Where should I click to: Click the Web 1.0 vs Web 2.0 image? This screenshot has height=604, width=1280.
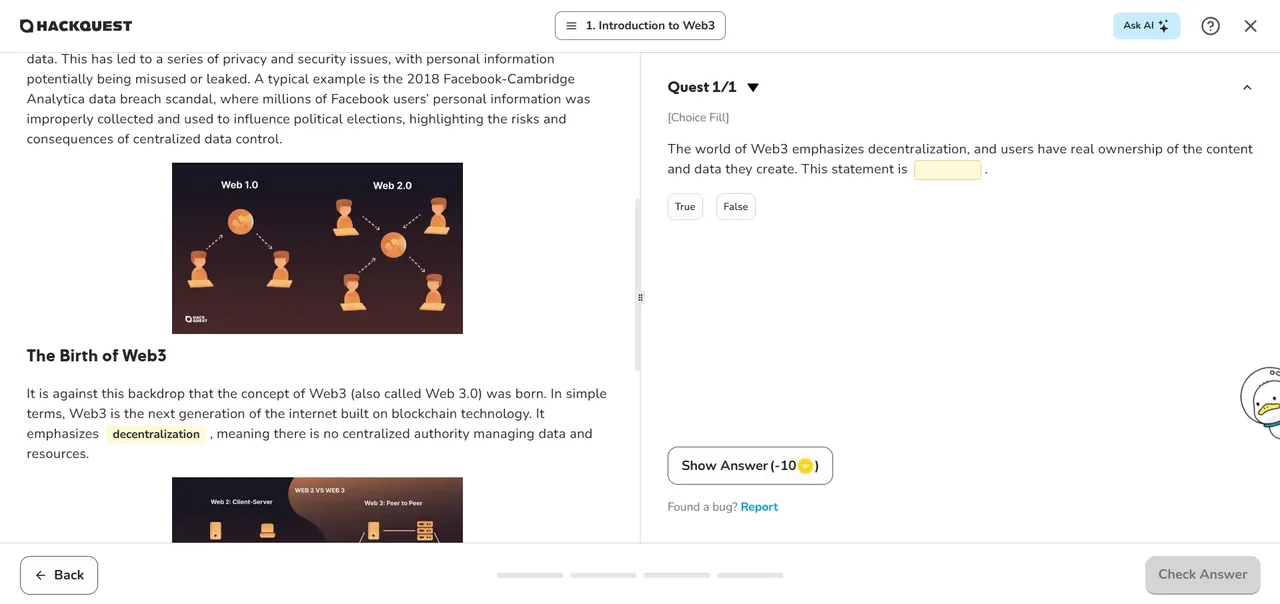[x=317, y=248]
